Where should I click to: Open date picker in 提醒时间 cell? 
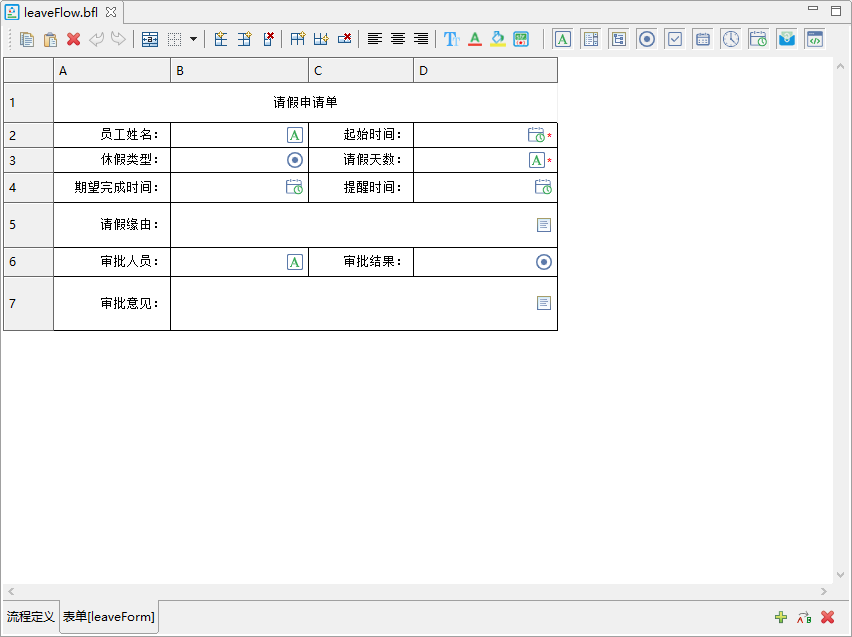point(543,187)
